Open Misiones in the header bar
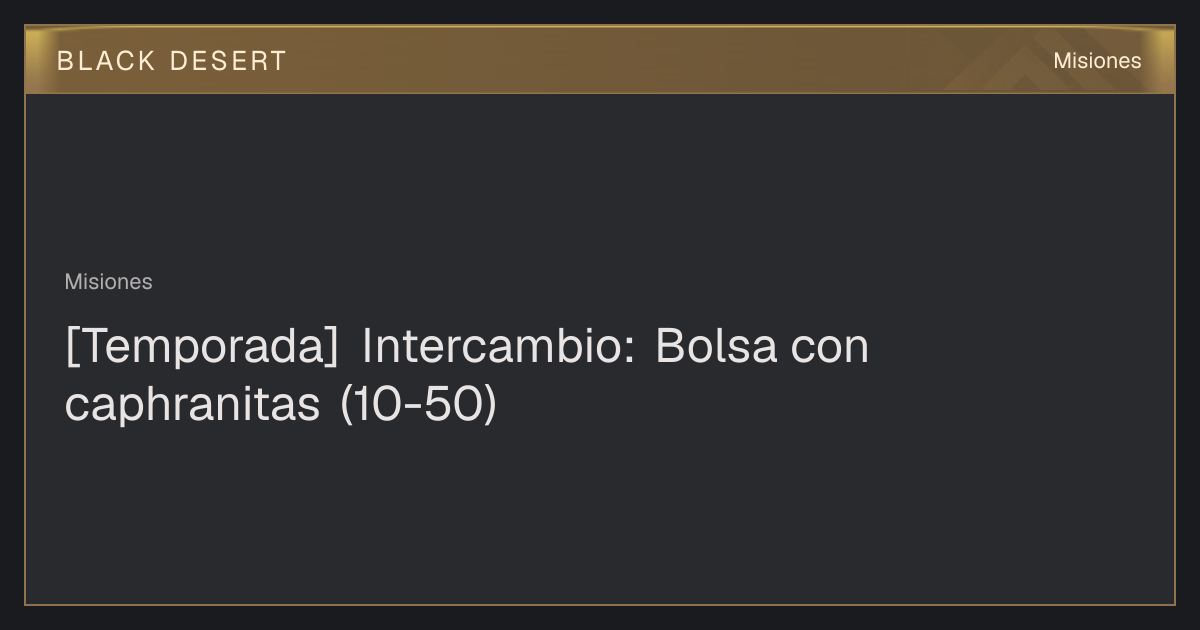The image size is (1200, 630). pyautogui.click(x=1097, y=61)
